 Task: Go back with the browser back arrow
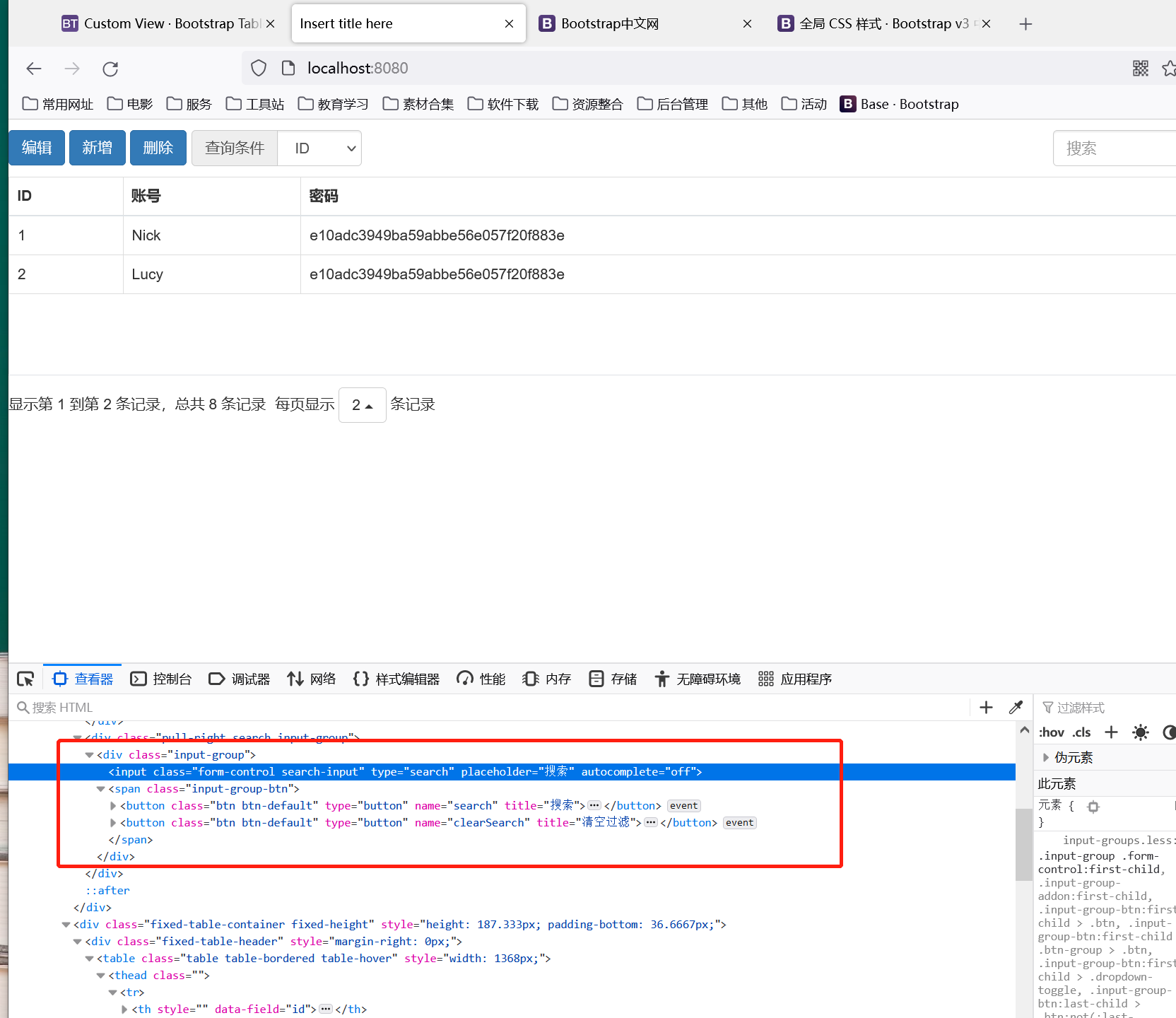pos(34,69)
